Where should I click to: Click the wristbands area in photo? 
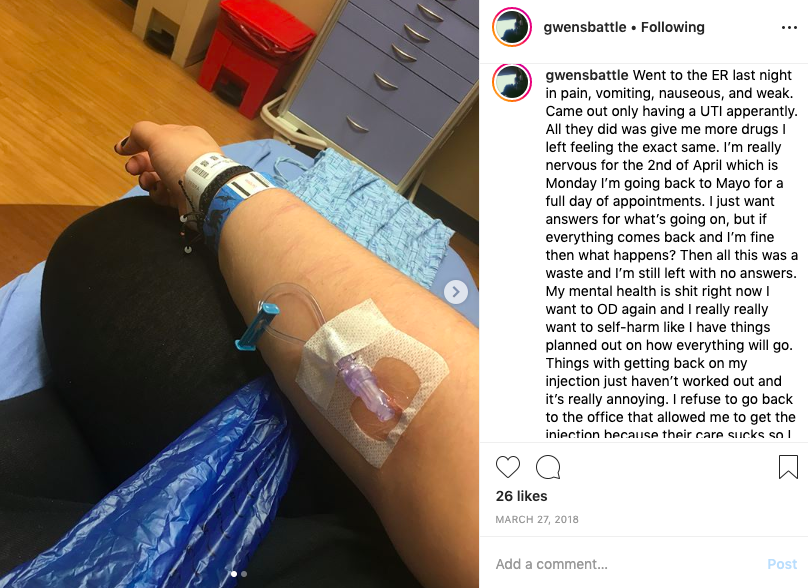226,193
